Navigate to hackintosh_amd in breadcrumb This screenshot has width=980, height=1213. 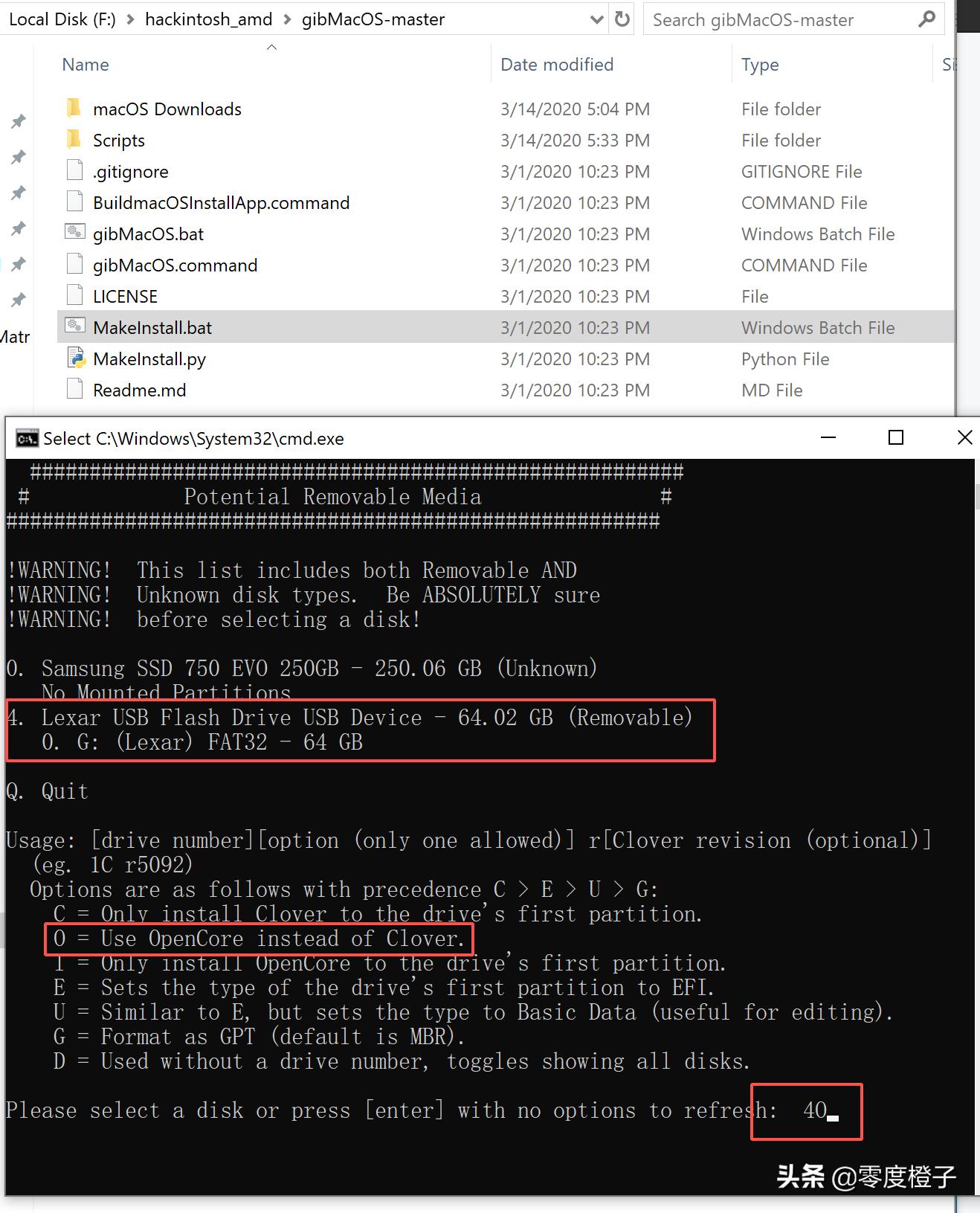[x=209, y=19]
